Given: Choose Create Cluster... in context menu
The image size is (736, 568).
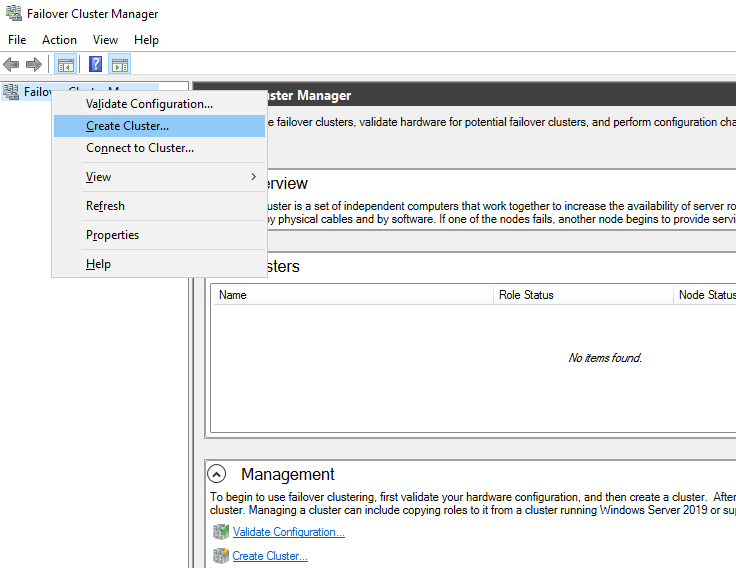Looking at the screenshot, I should click(160, 126).
